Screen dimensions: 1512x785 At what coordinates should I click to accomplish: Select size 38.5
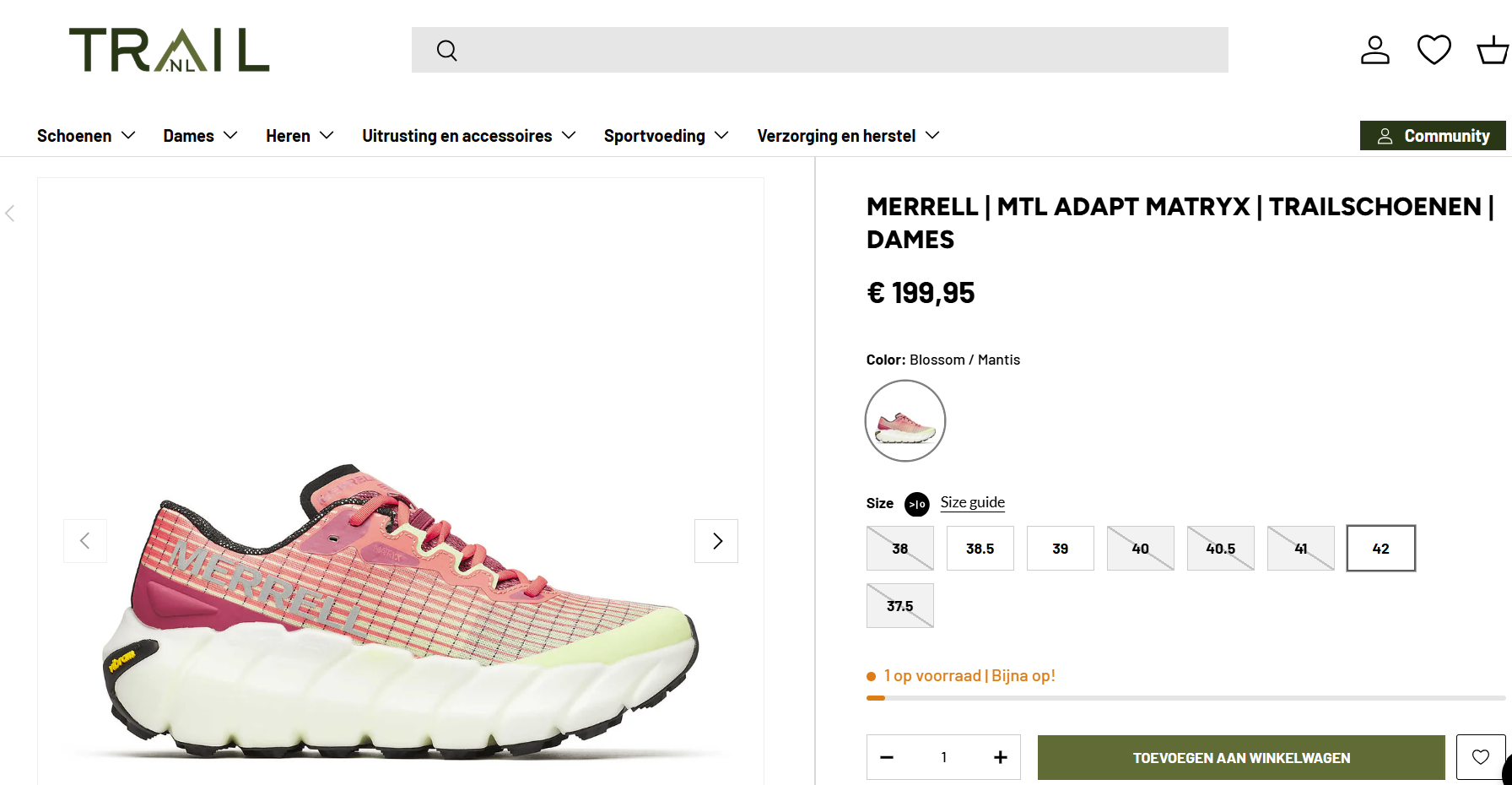click(980, 548)
